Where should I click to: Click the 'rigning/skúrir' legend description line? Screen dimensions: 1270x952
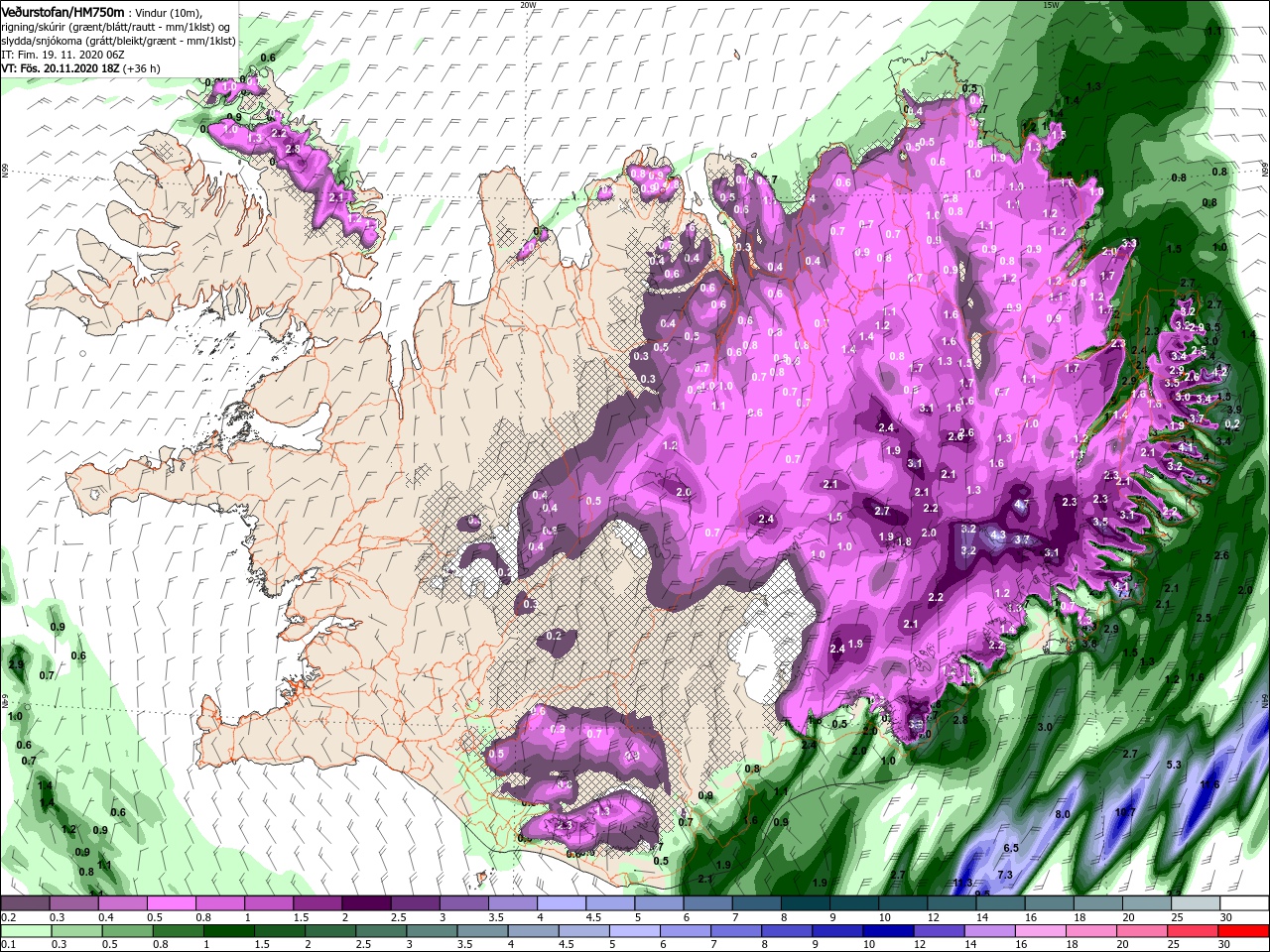(x=115, y=27)
